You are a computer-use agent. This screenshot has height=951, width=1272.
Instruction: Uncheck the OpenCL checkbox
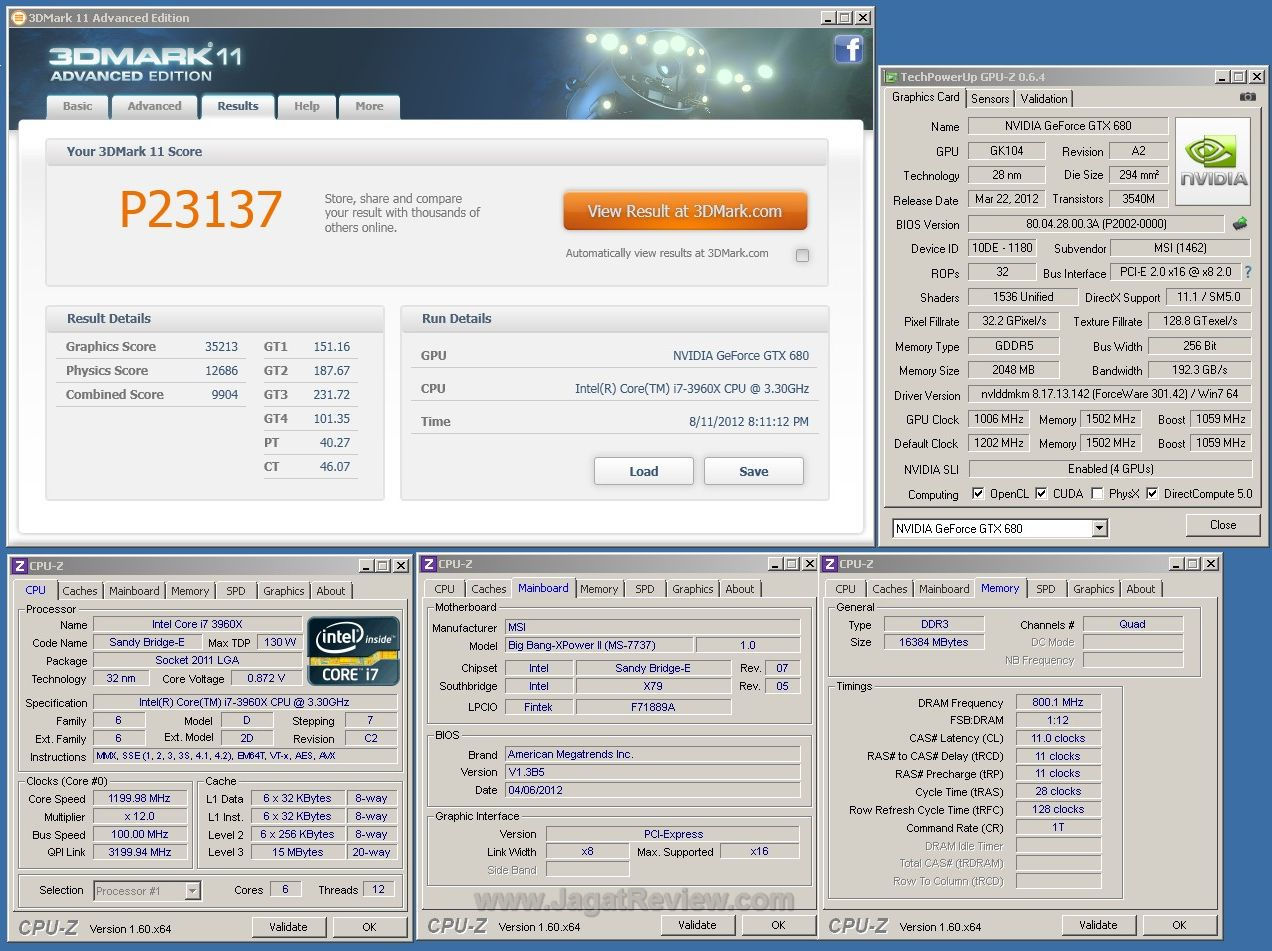tap(978, 494)
